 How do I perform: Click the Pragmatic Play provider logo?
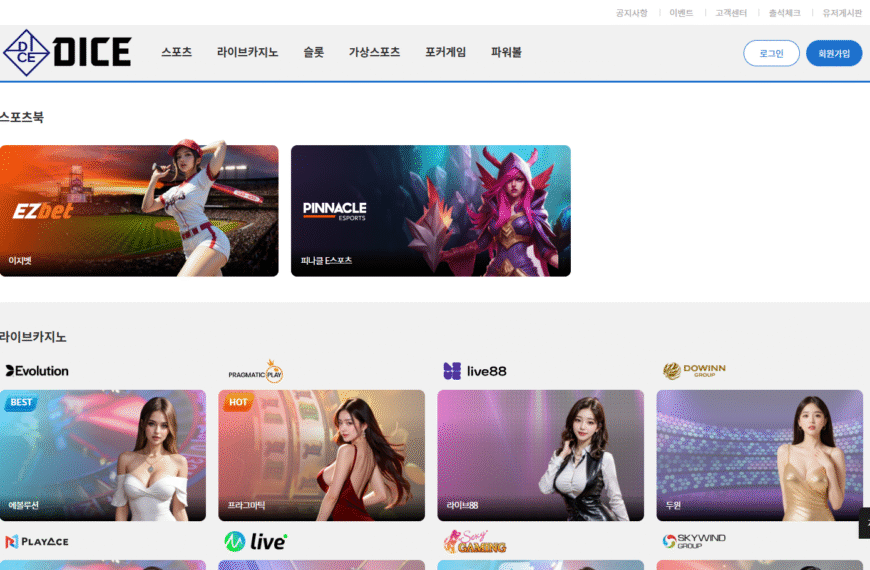coord(256,371)
